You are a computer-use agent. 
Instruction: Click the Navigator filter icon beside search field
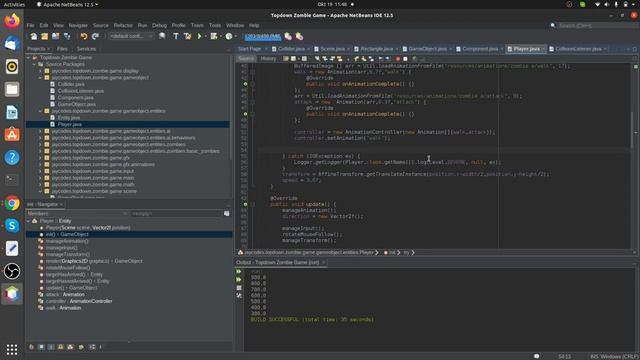pos(227,213)
